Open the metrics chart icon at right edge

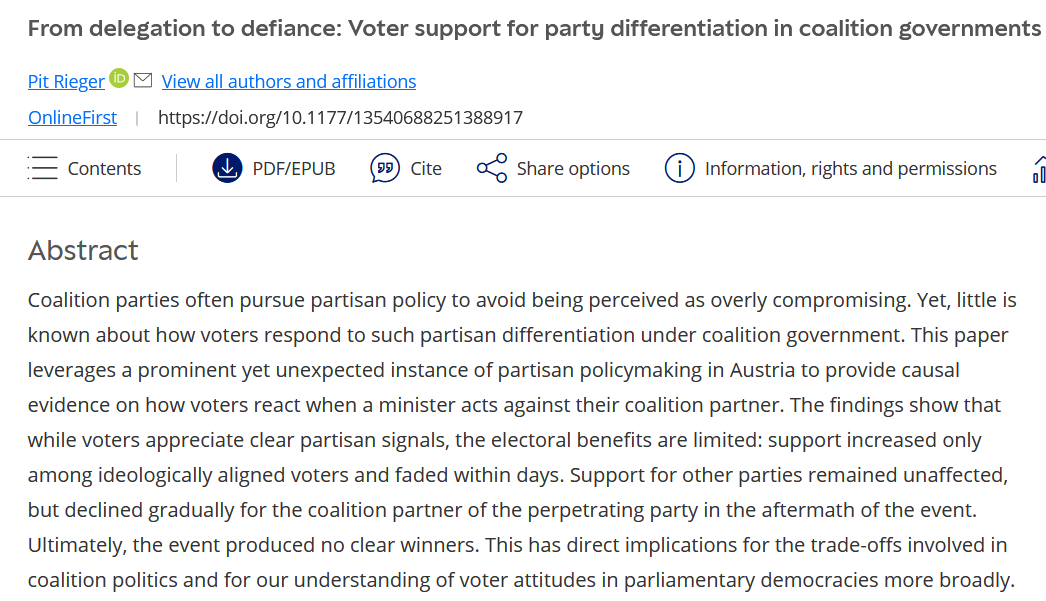[1039, 169]
